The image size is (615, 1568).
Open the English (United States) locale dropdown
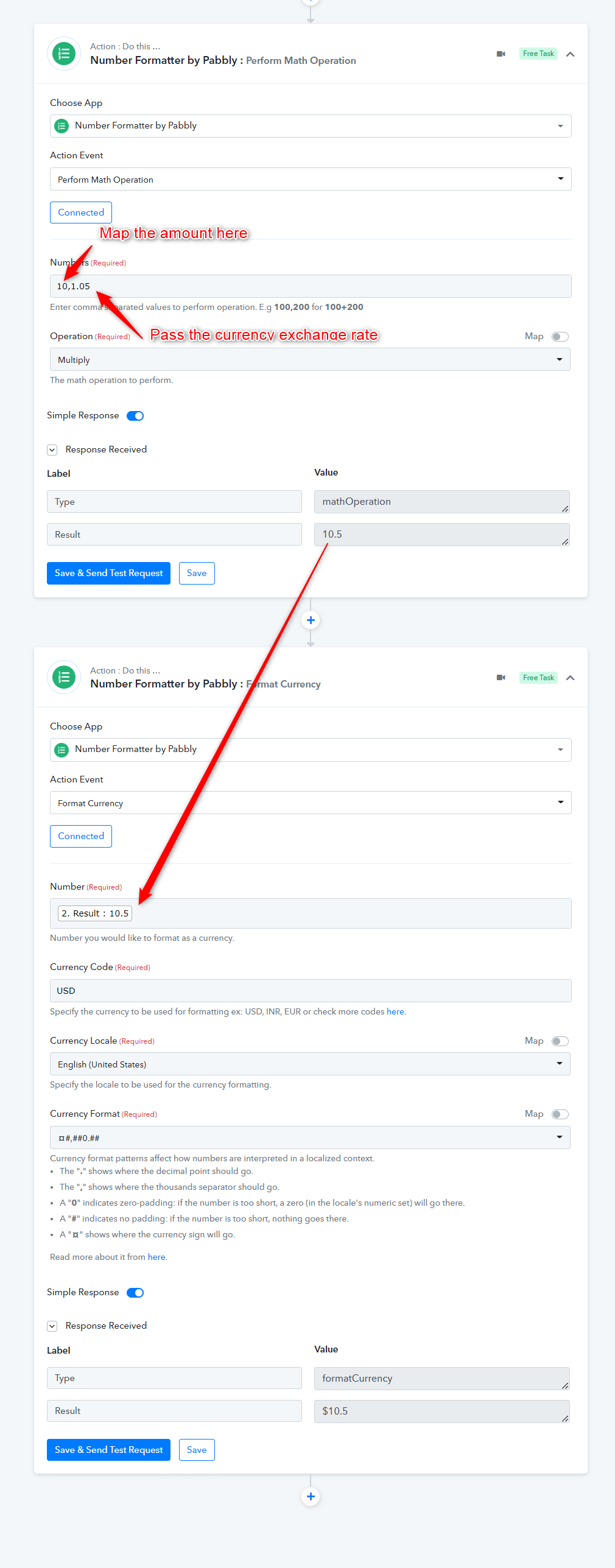pos(310,1064)
